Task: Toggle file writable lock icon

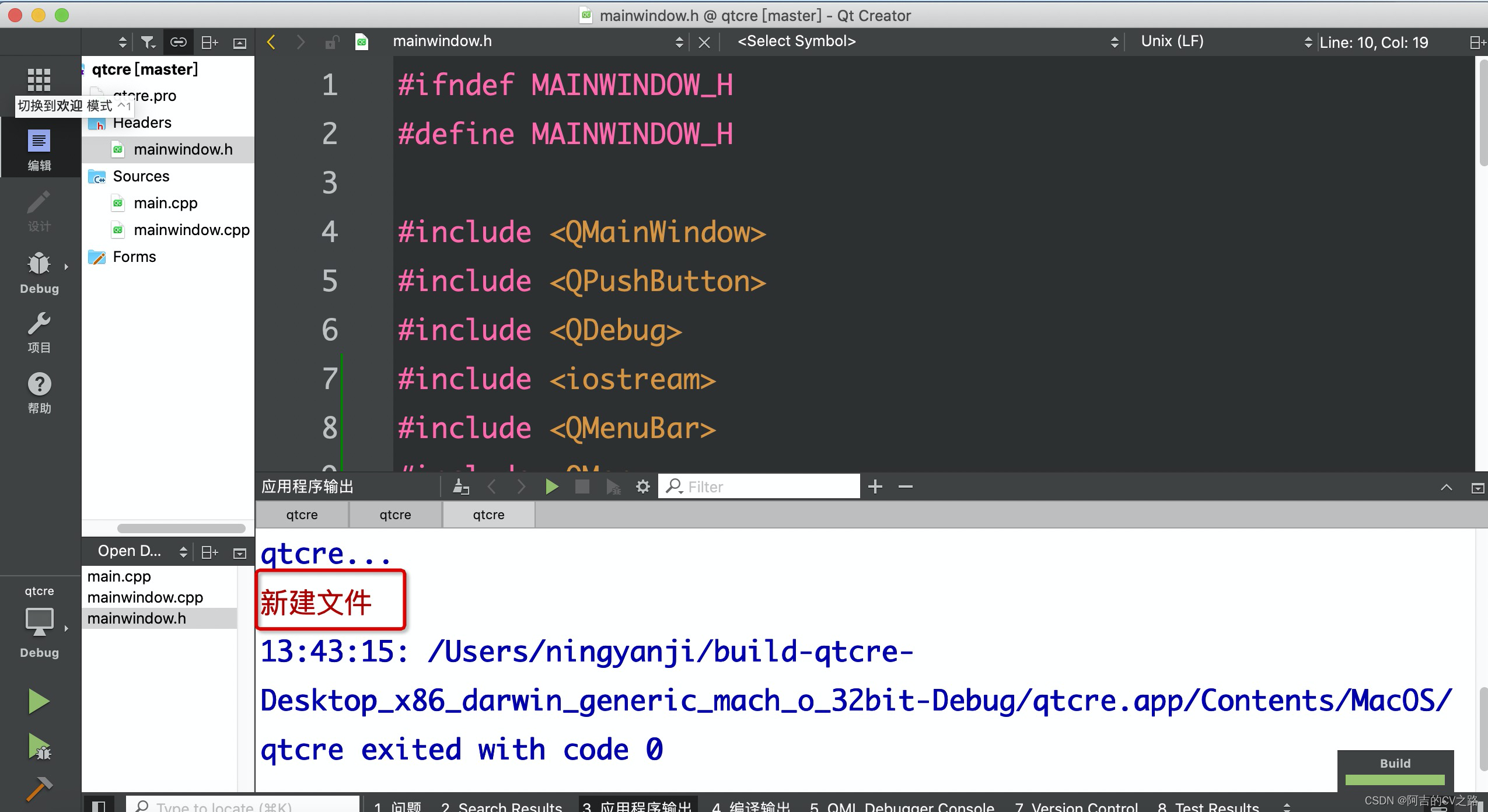Action: click(x=331, y=42)
